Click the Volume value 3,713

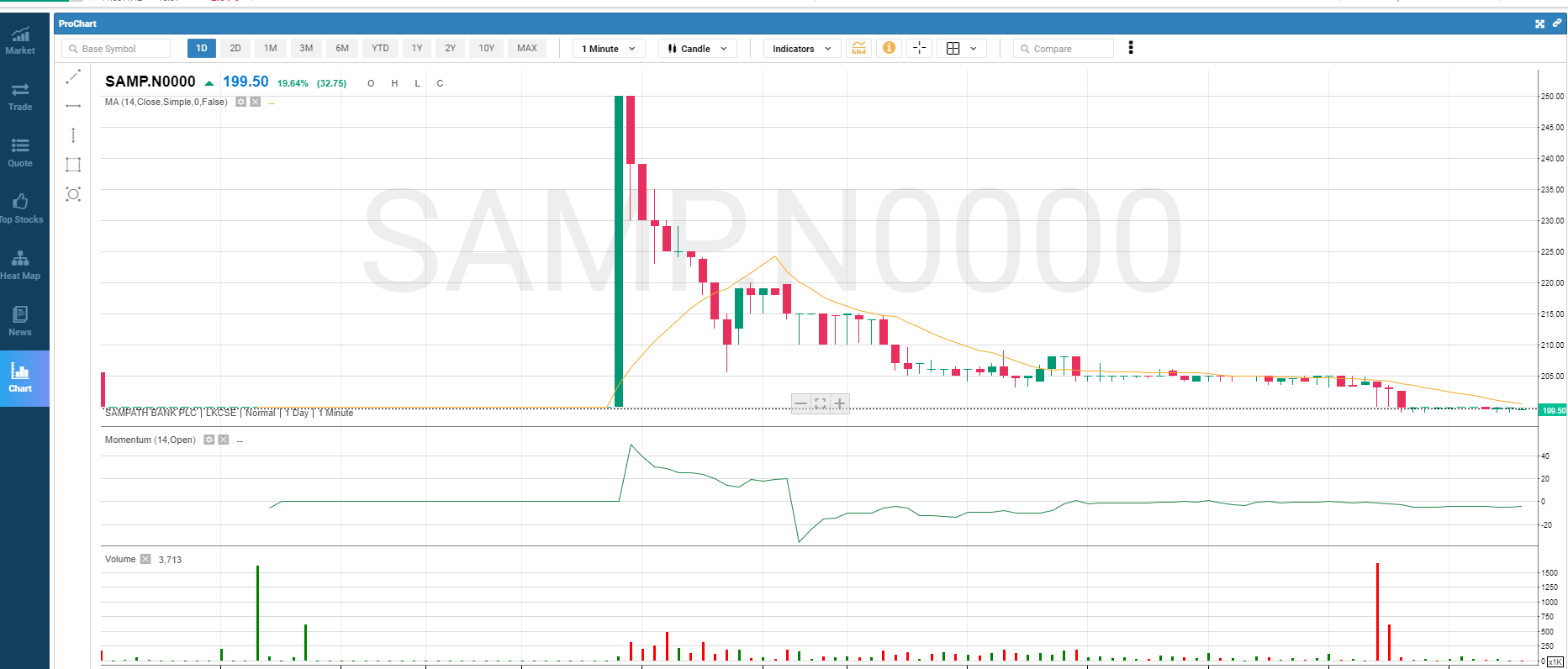point(170,560)
